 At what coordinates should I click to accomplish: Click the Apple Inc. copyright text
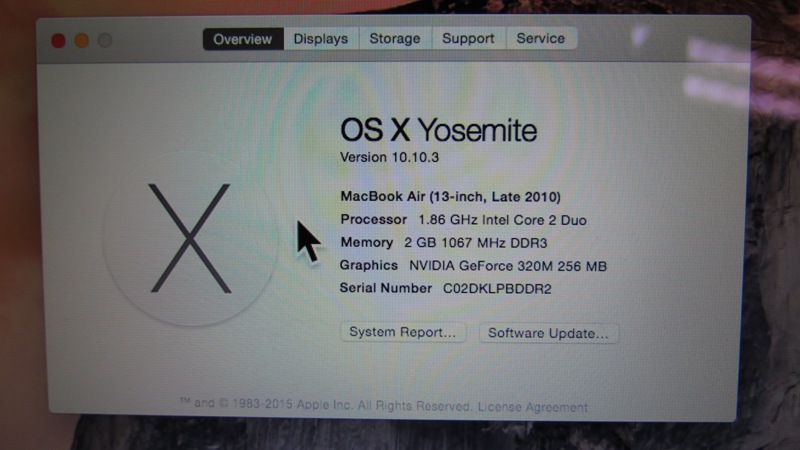point(327,405)
